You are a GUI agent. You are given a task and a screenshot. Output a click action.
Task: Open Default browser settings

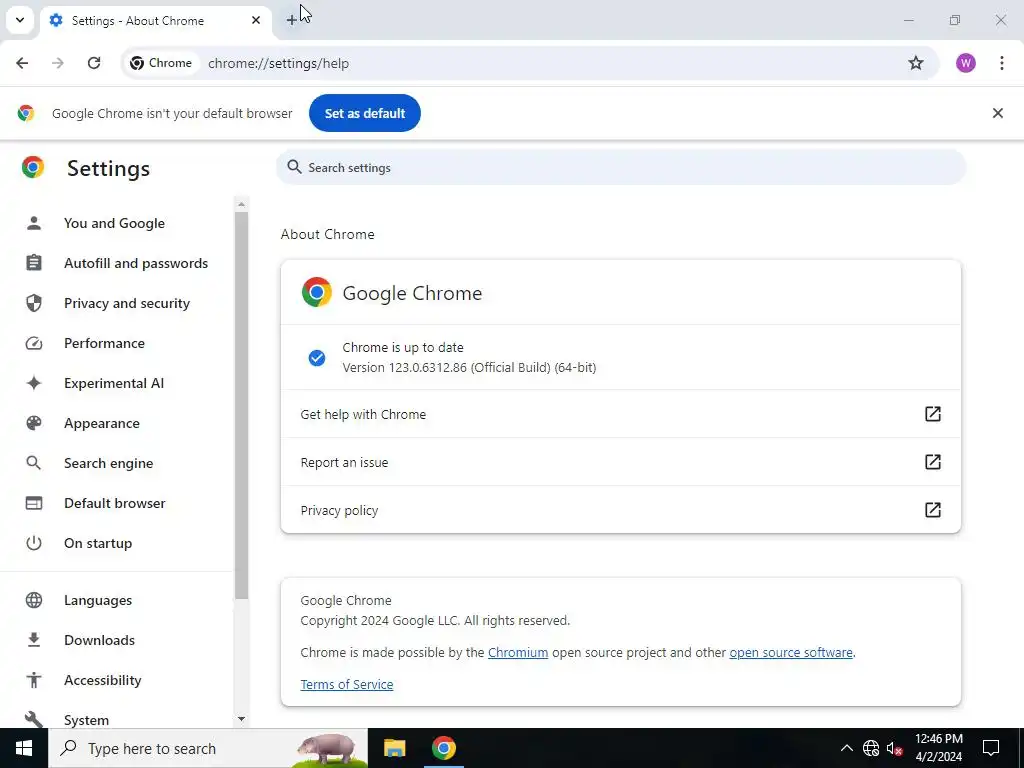coord(114,503)
